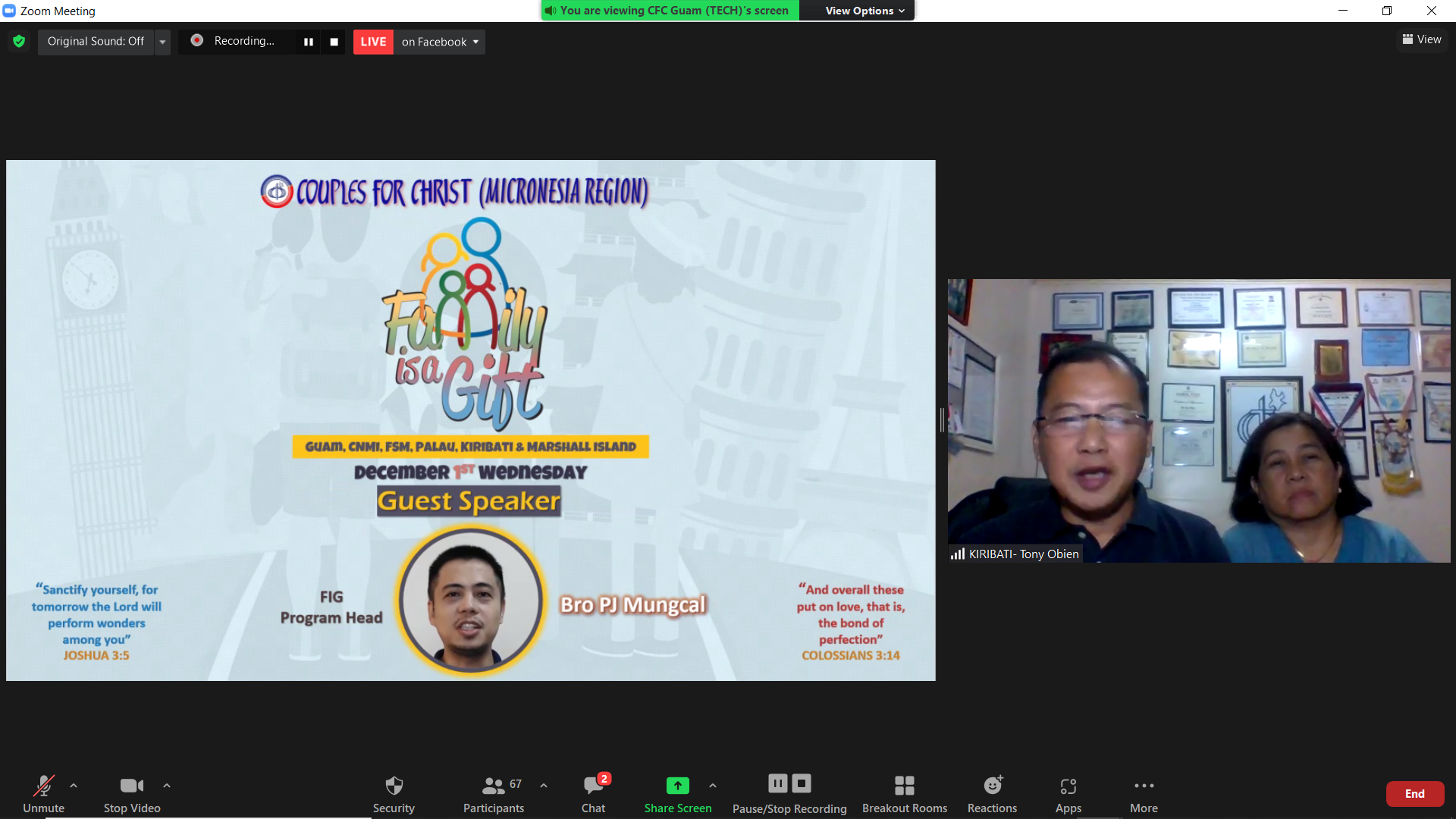Open Breakout Rooms
The height and width of the screenshot is (819, 1456).
(905, 793)
